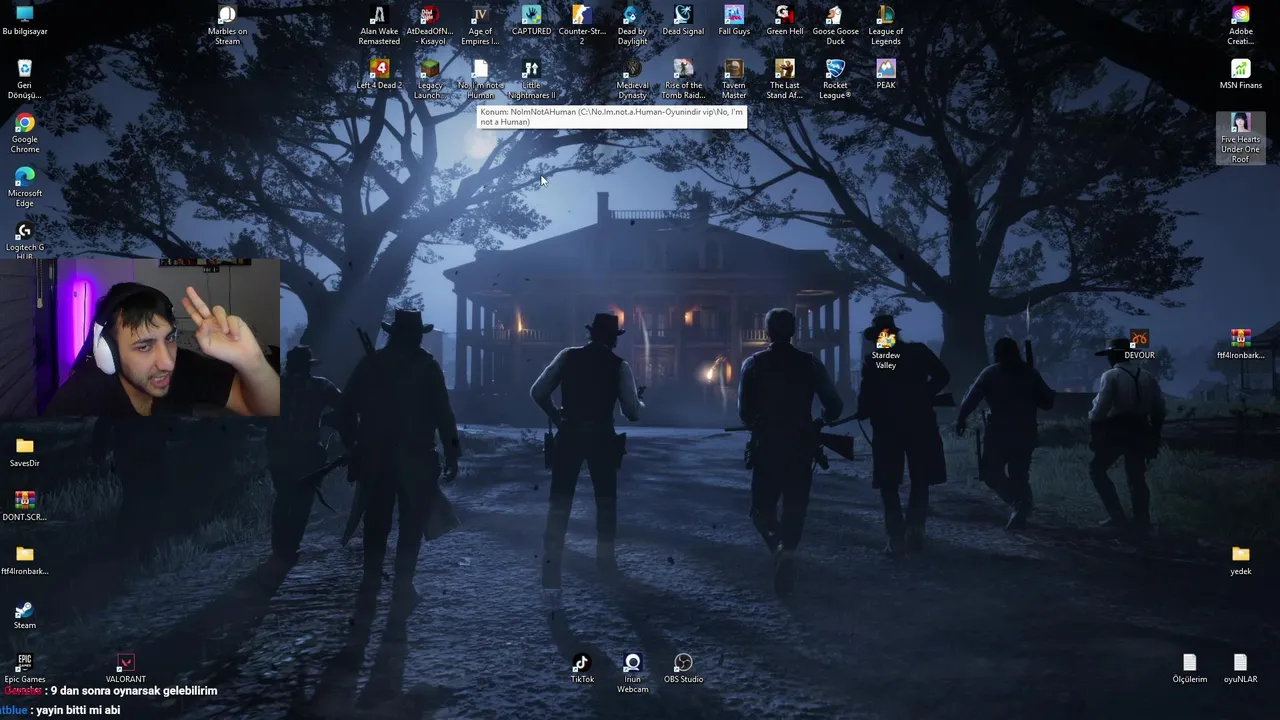Open the Geri Dönüşüm recycle bin icon
This screenshot has width=1280, height=720.
point(24,79)
